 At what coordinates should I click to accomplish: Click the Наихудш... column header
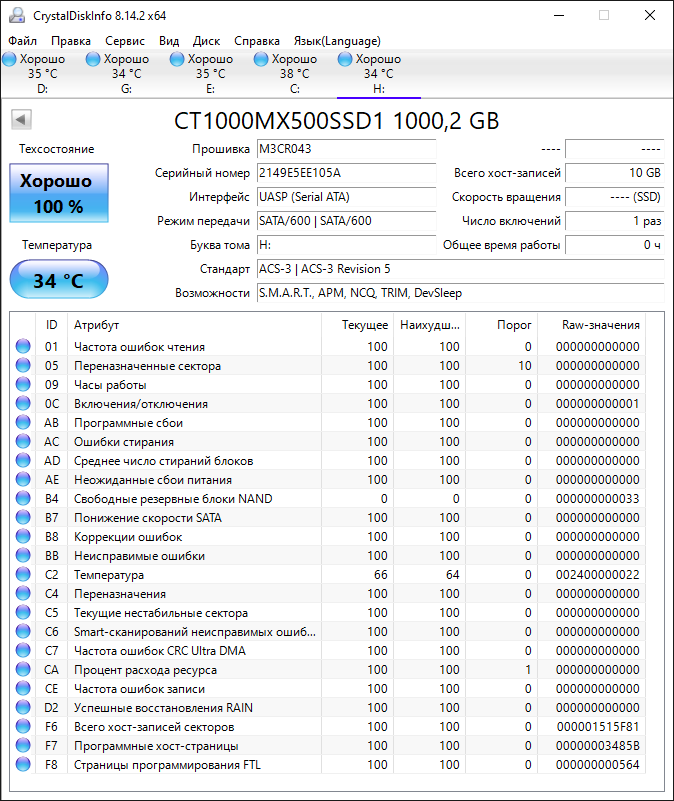coord(429,325)
